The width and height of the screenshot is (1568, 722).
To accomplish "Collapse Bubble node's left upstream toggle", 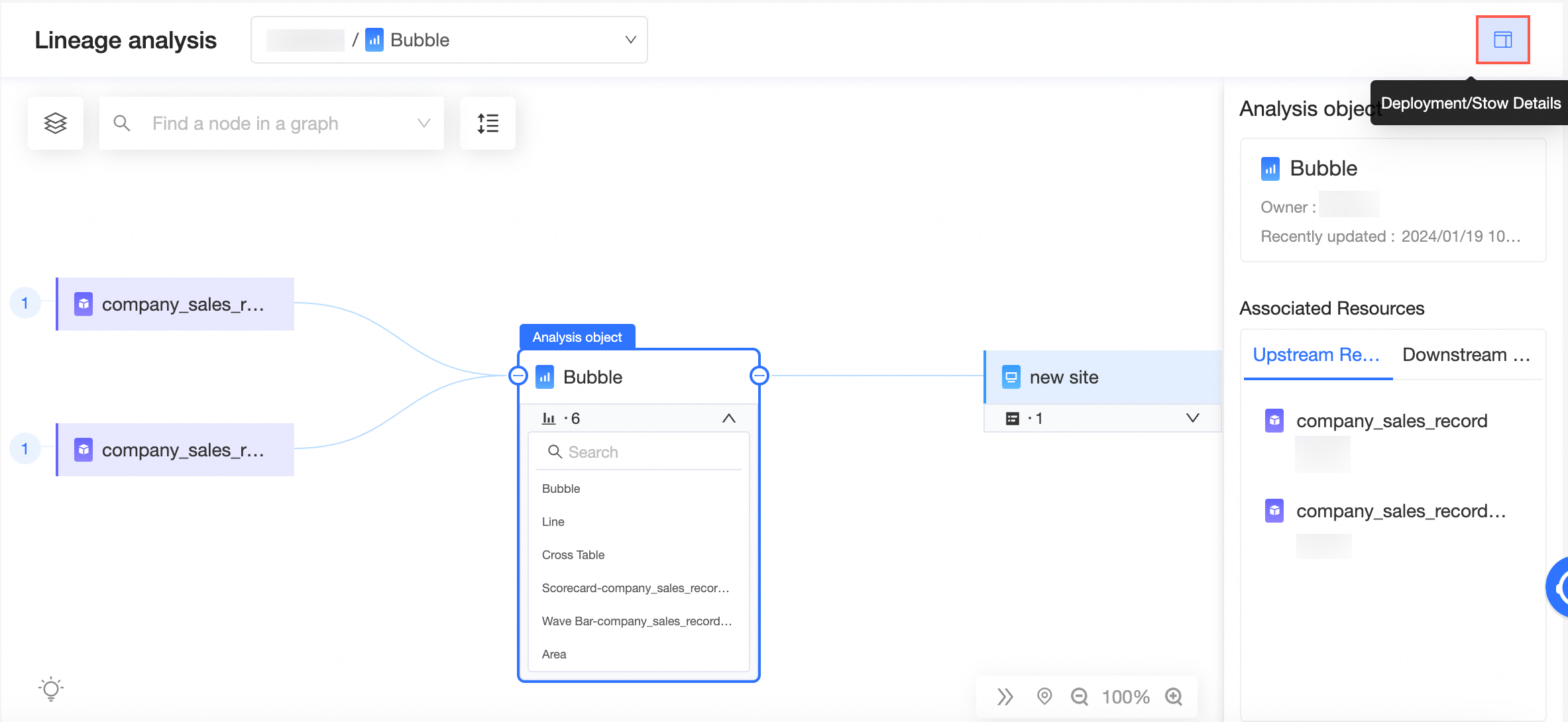I will pyautogui.click(x=518, y=376).
